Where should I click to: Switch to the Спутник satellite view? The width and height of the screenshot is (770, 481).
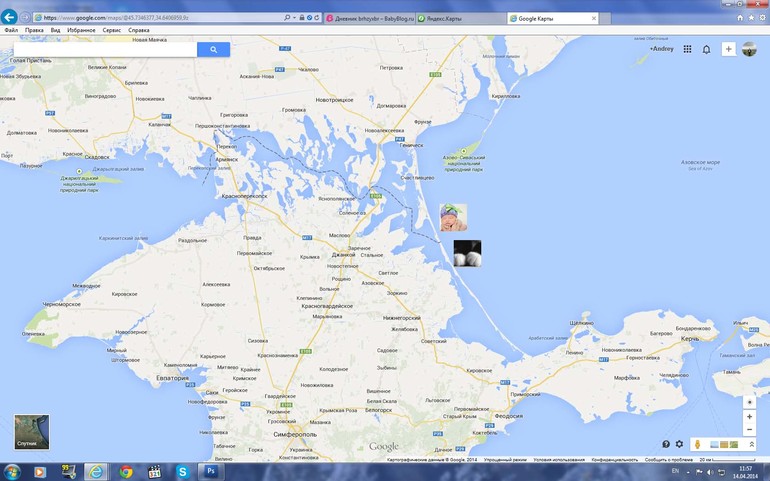pyautogui.click(x=31, y=432)
